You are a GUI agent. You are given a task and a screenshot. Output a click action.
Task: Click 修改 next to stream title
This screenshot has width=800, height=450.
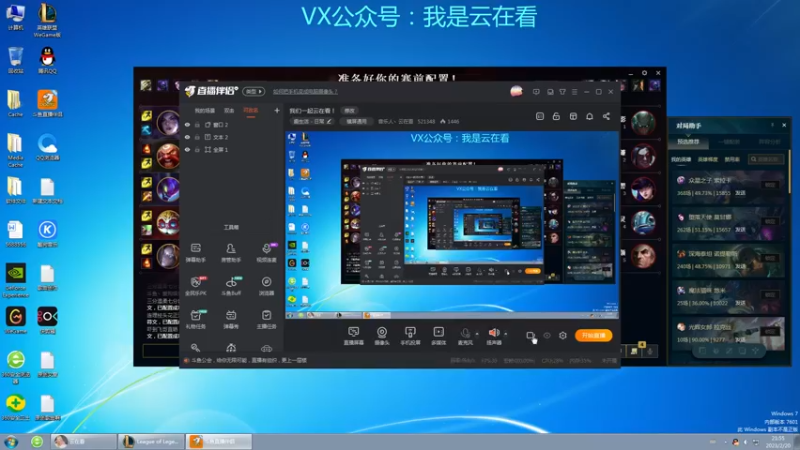(x=349, y=110)
